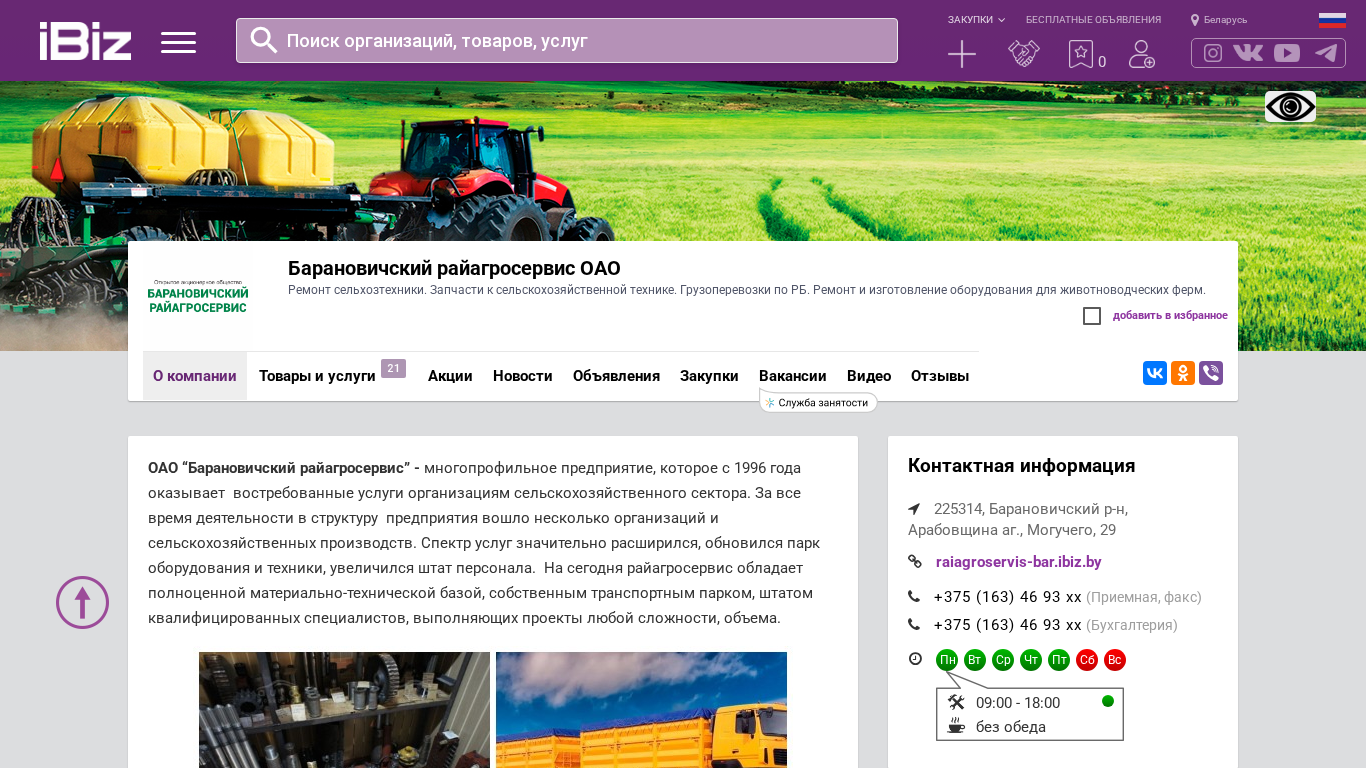Screen dimensions: 1366x768
Task: Share company page on Odnoklassniki
Action: coord(1183,373)
